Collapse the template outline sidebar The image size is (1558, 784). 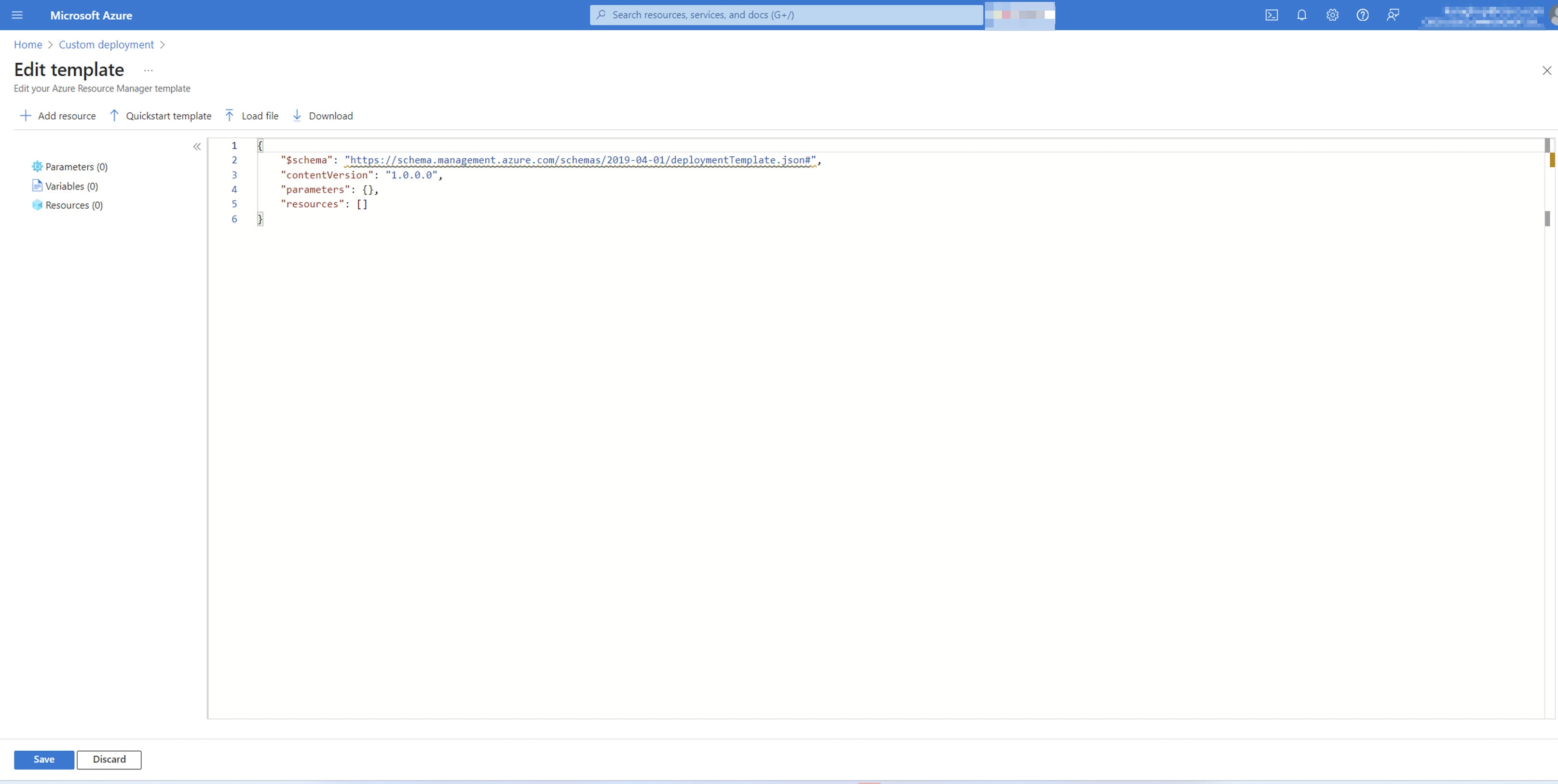[197, 146]
